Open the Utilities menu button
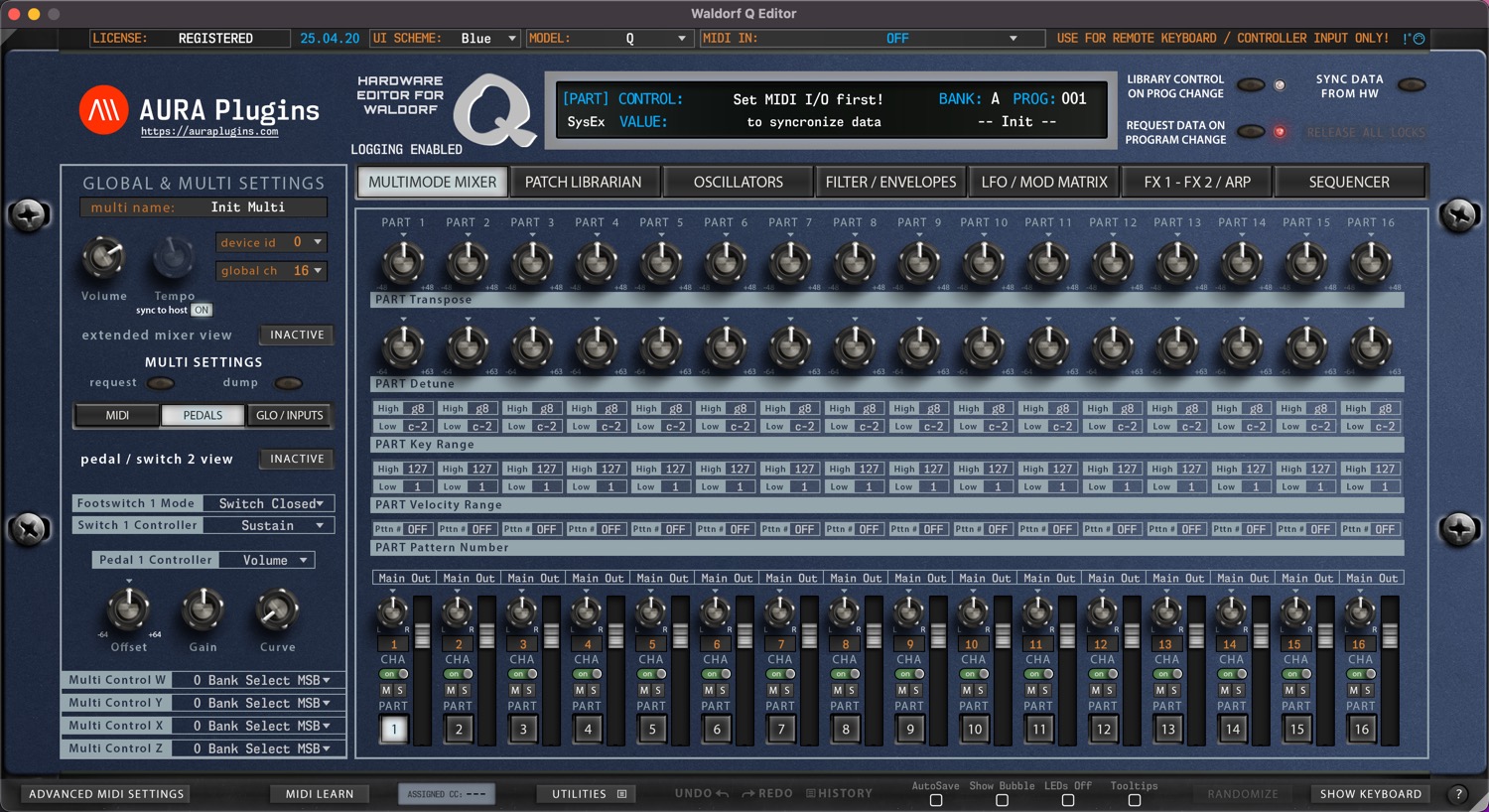 [x=589, y=794]
